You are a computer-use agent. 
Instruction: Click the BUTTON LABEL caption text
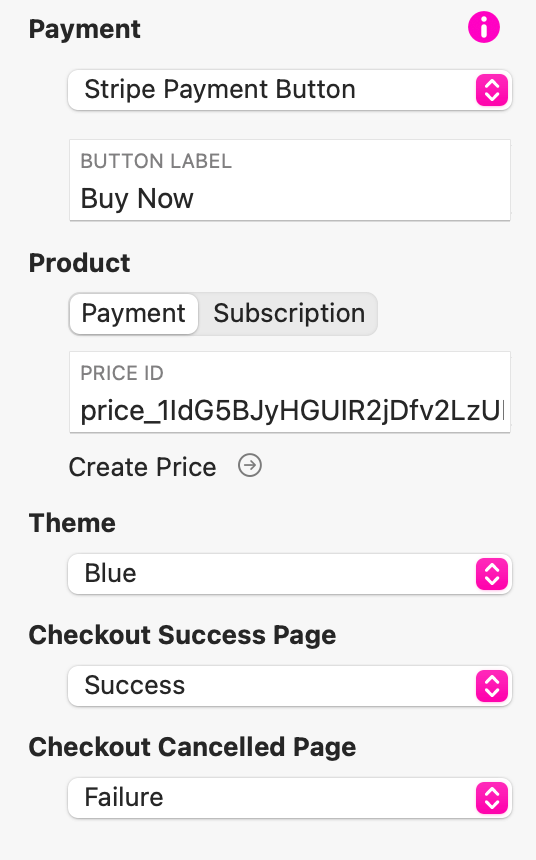(x=156, y=161)
